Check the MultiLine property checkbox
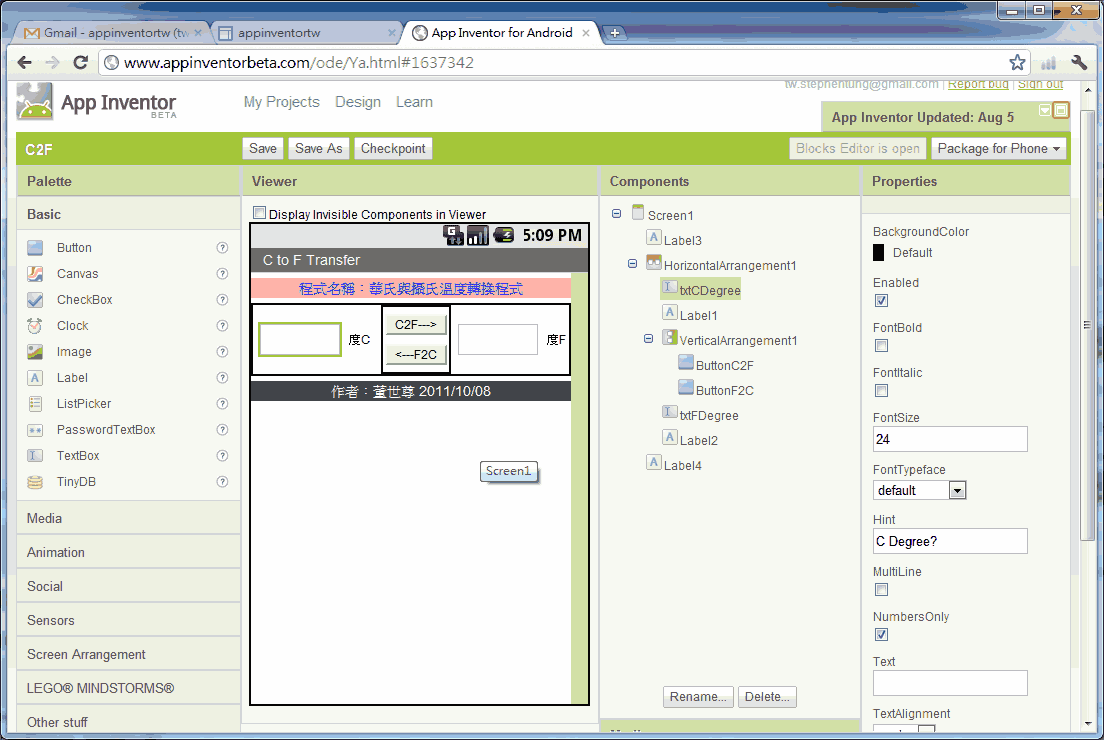 [x=881, y=590]
